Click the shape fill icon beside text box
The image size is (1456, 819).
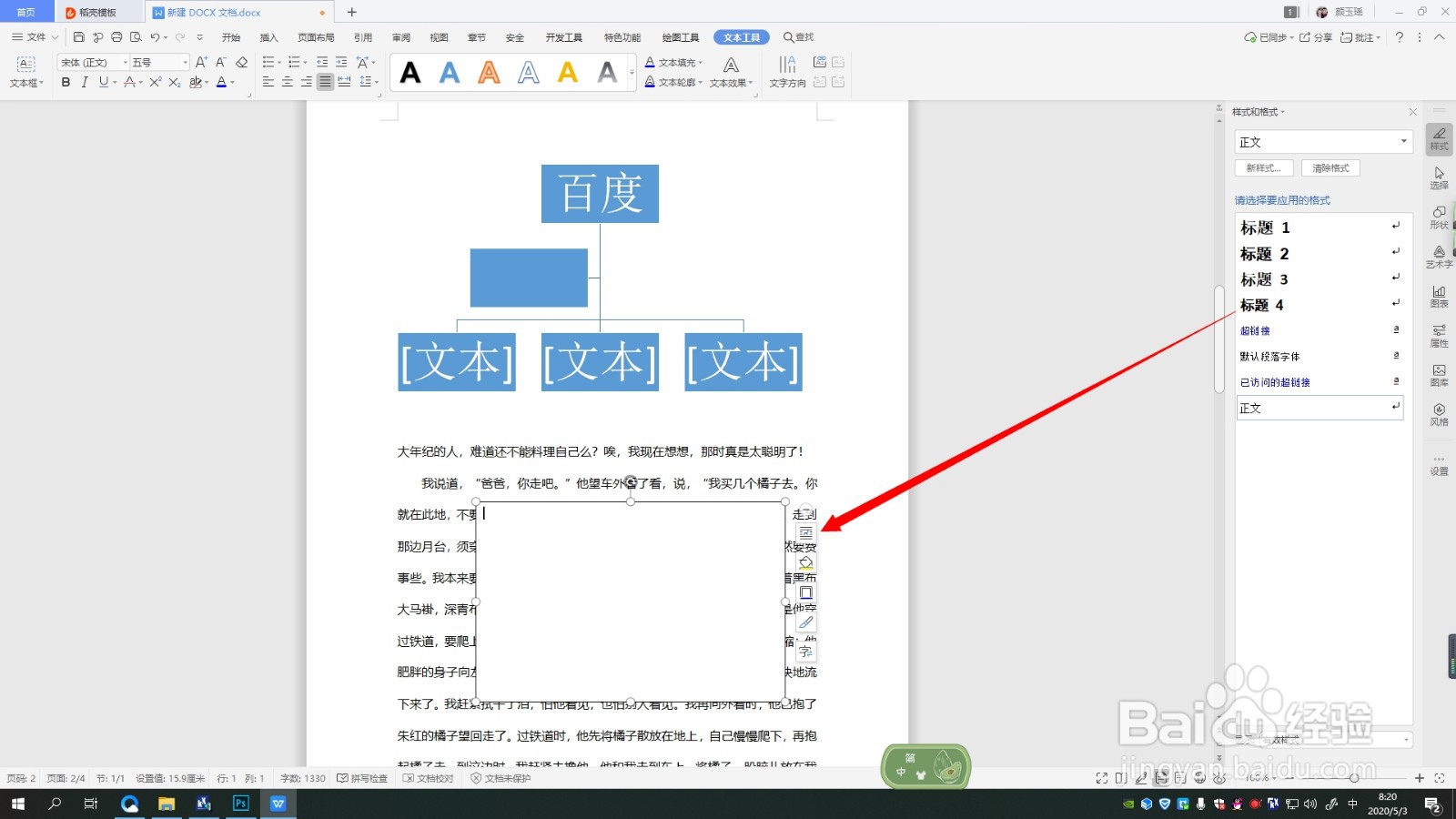806,563
